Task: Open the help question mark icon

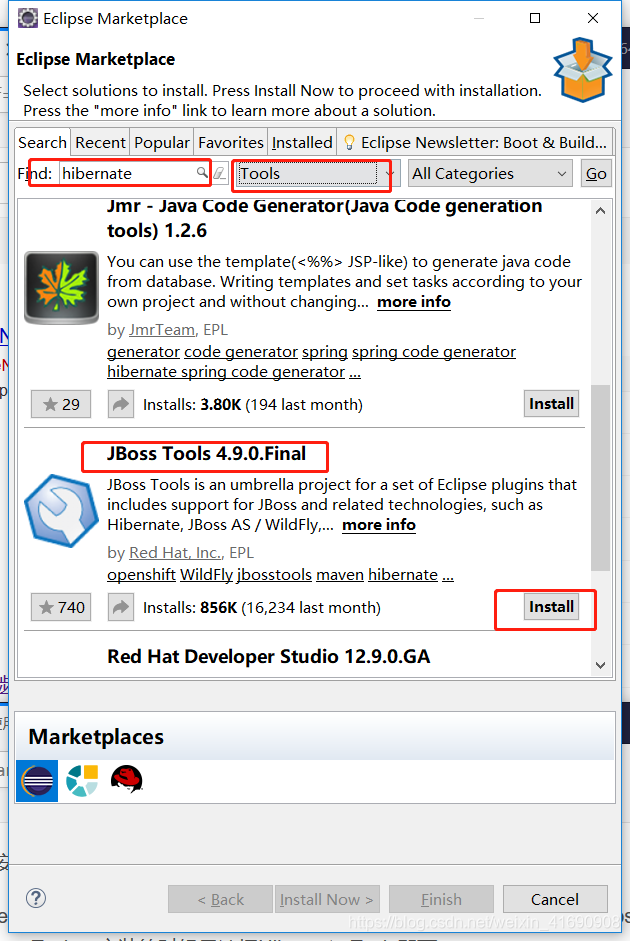Action: point(36,898)
